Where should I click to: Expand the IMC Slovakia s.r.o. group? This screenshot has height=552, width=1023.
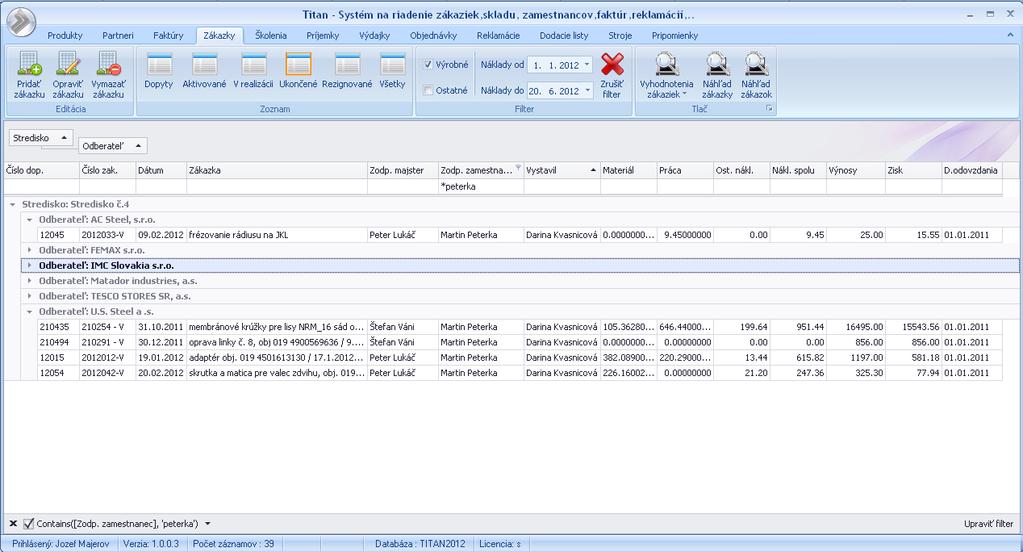(29, 266)
